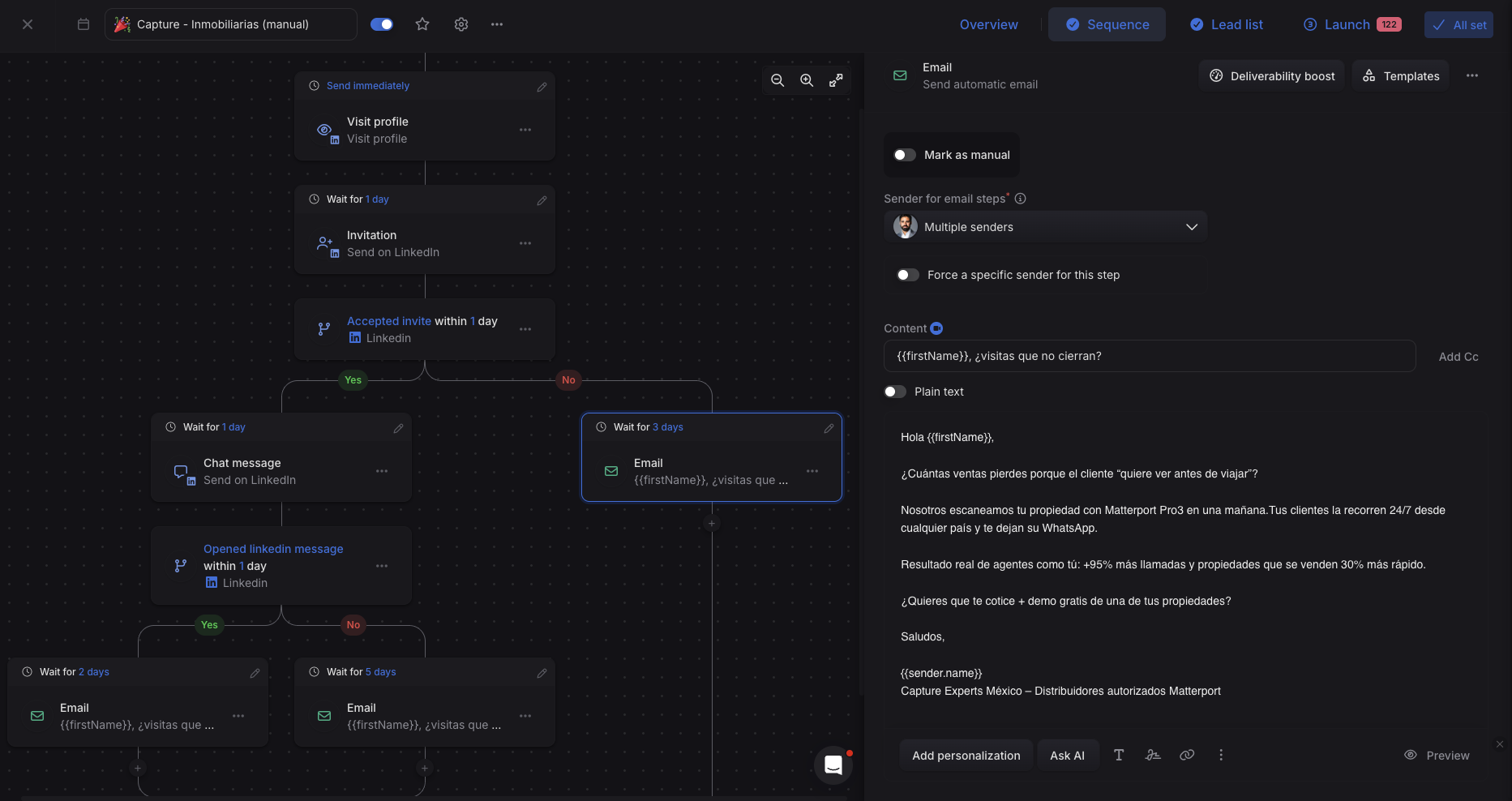Edit the Wait for 3 days delay

coord(829,428)
